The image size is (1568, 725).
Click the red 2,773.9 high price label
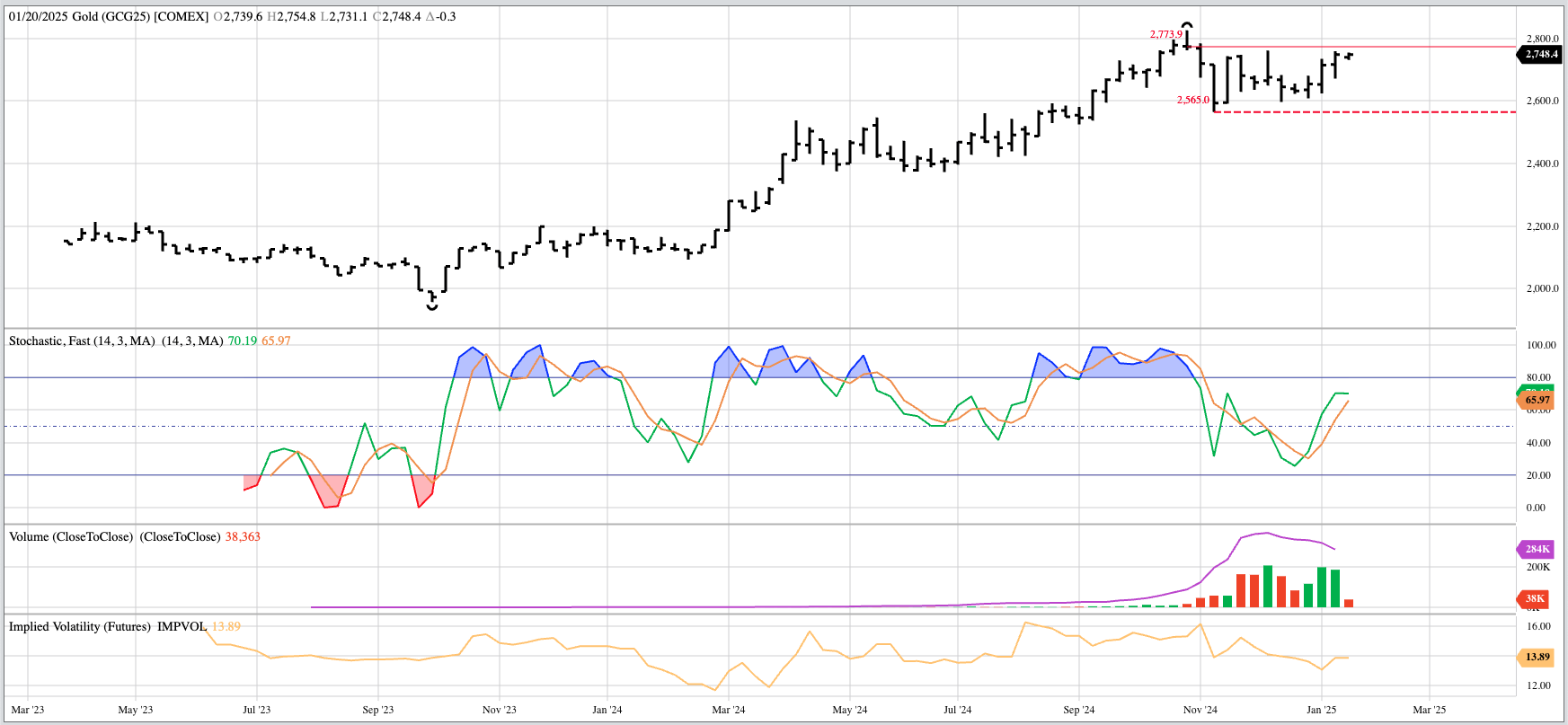tap(1165, 34)
